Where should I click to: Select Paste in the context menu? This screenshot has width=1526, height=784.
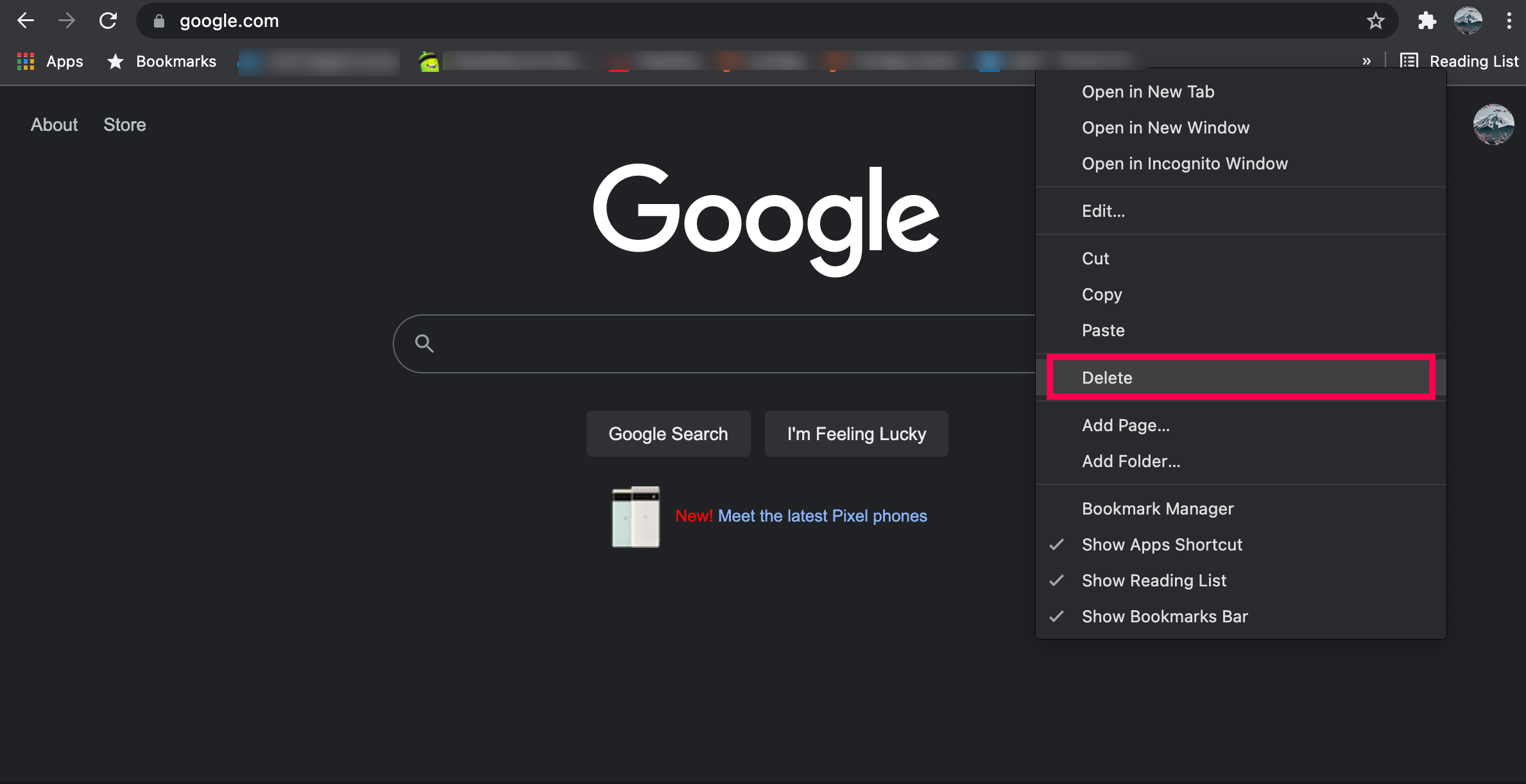pyautogui.click(x=1240, y=330)
